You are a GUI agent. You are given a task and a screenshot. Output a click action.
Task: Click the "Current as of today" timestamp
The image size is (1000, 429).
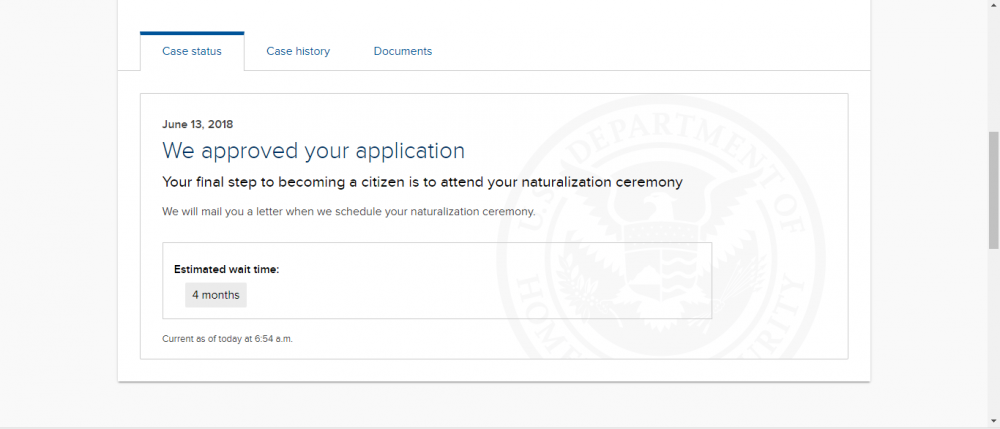click(227, 339)
